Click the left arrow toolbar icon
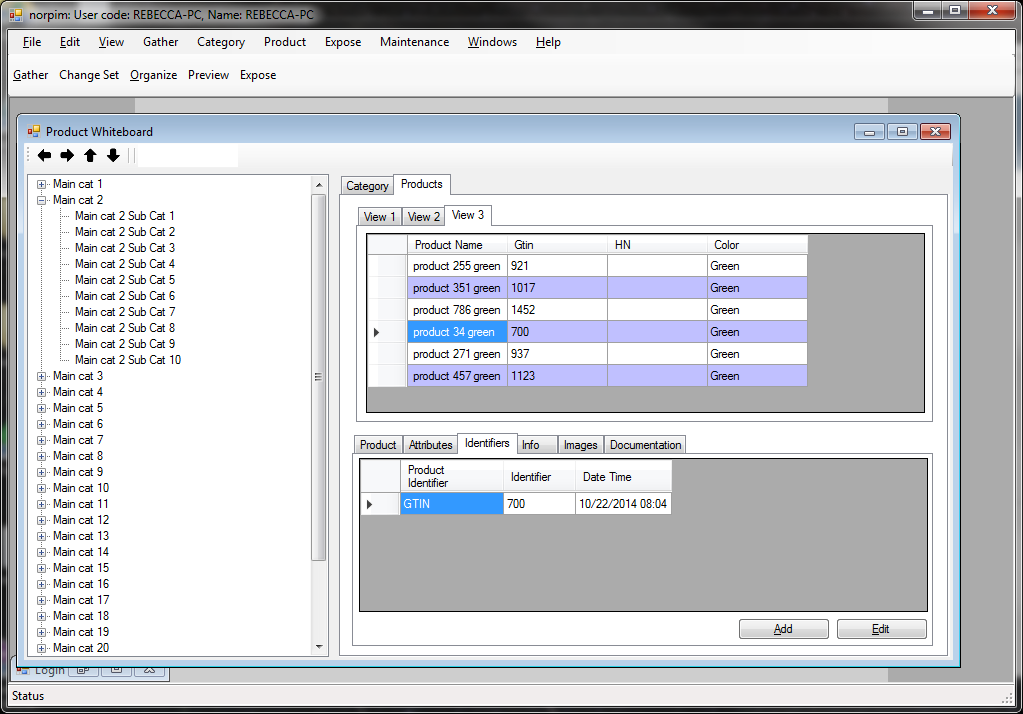 44,155
